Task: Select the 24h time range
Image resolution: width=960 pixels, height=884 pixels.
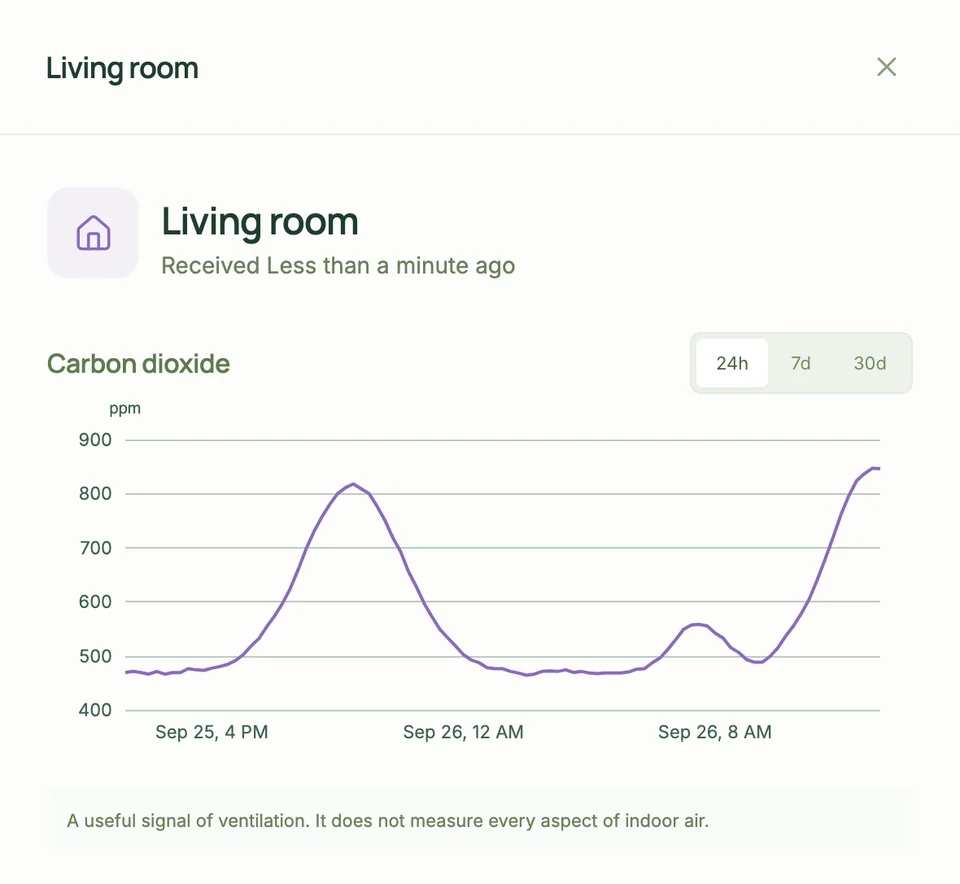Action: pos(732,363)
